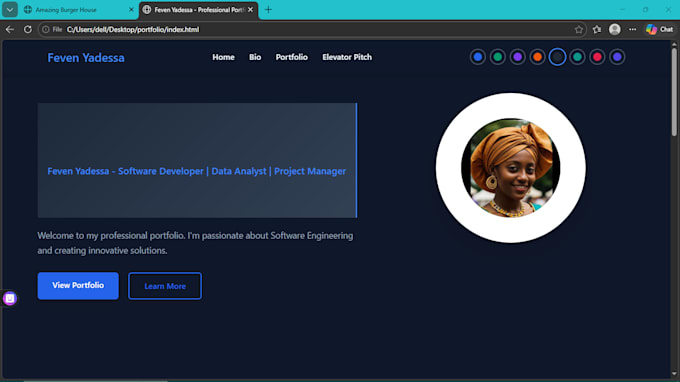Image resolution: width=680 pixels, height=382 pixels.
Task: Bookmark this page with the star icon
Action: (x=579, y=29)
